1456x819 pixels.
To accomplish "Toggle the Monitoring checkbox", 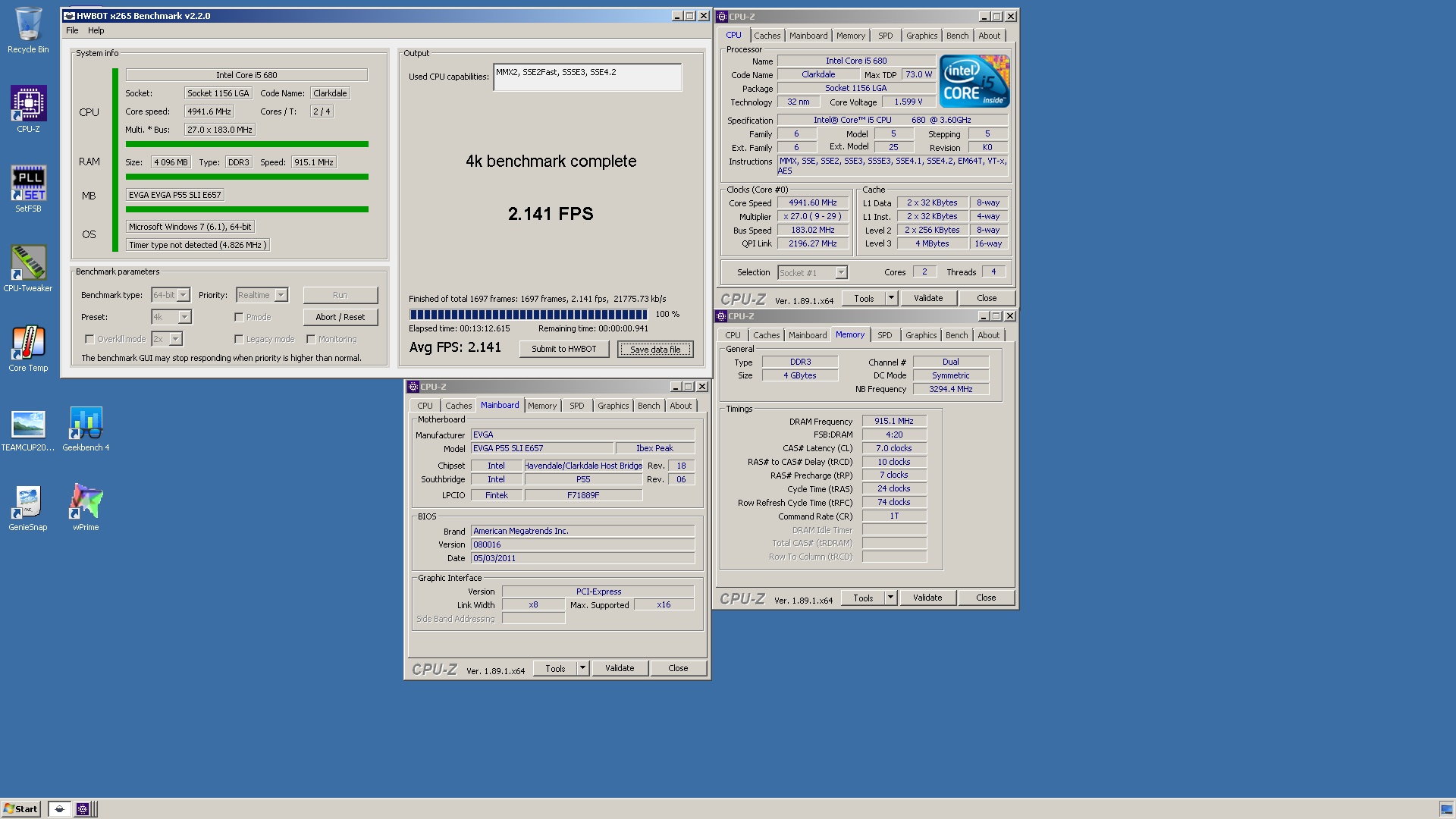I will [x=311, y=339].
